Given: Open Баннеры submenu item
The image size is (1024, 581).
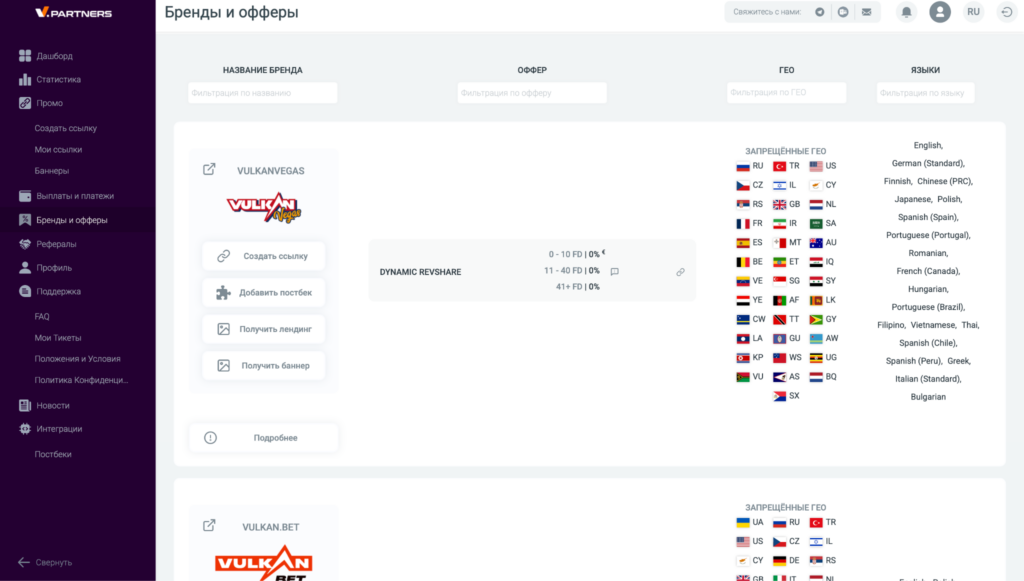Looking at the screenshot, I should [52, 171].
